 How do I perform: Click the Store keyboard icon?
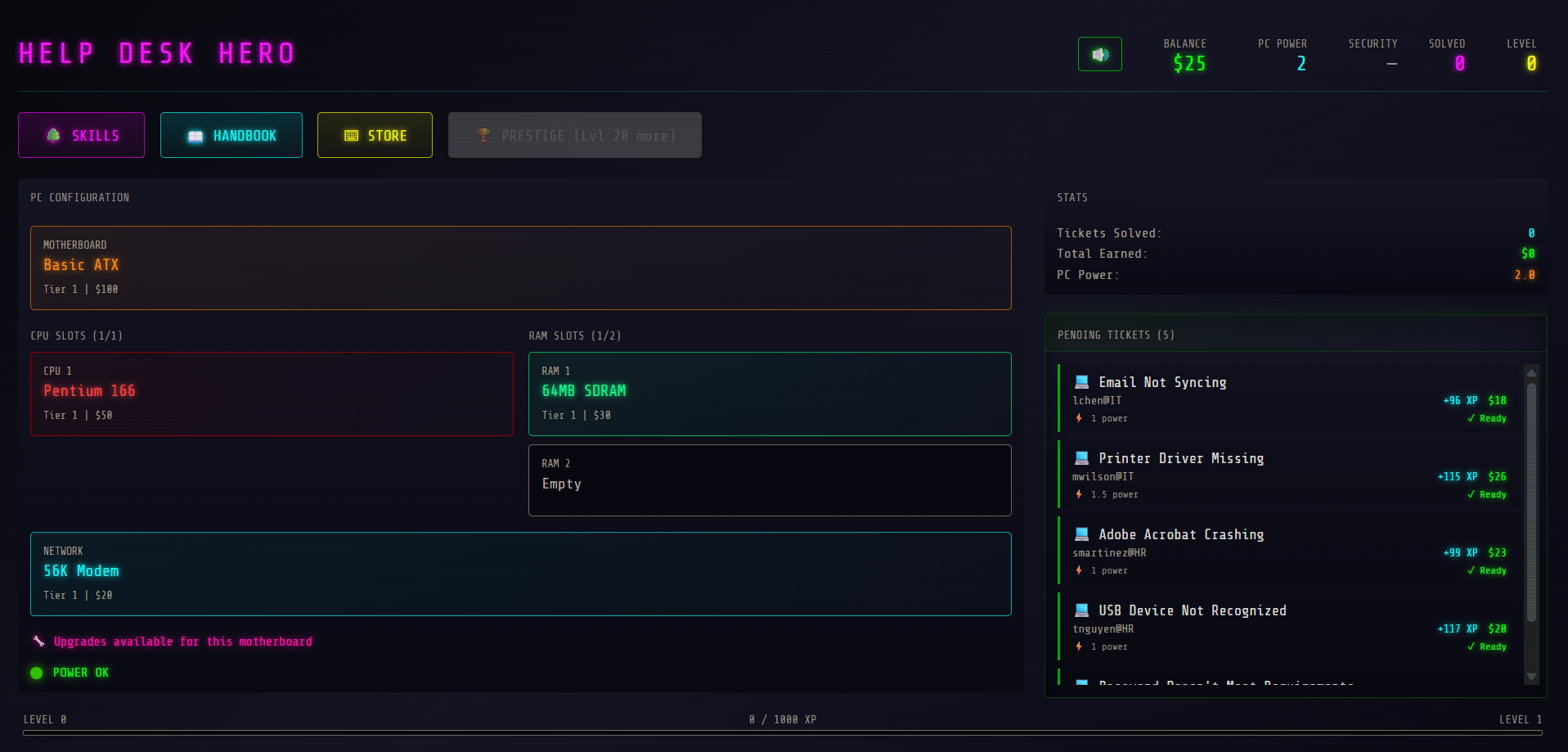[x=352, y=136]
